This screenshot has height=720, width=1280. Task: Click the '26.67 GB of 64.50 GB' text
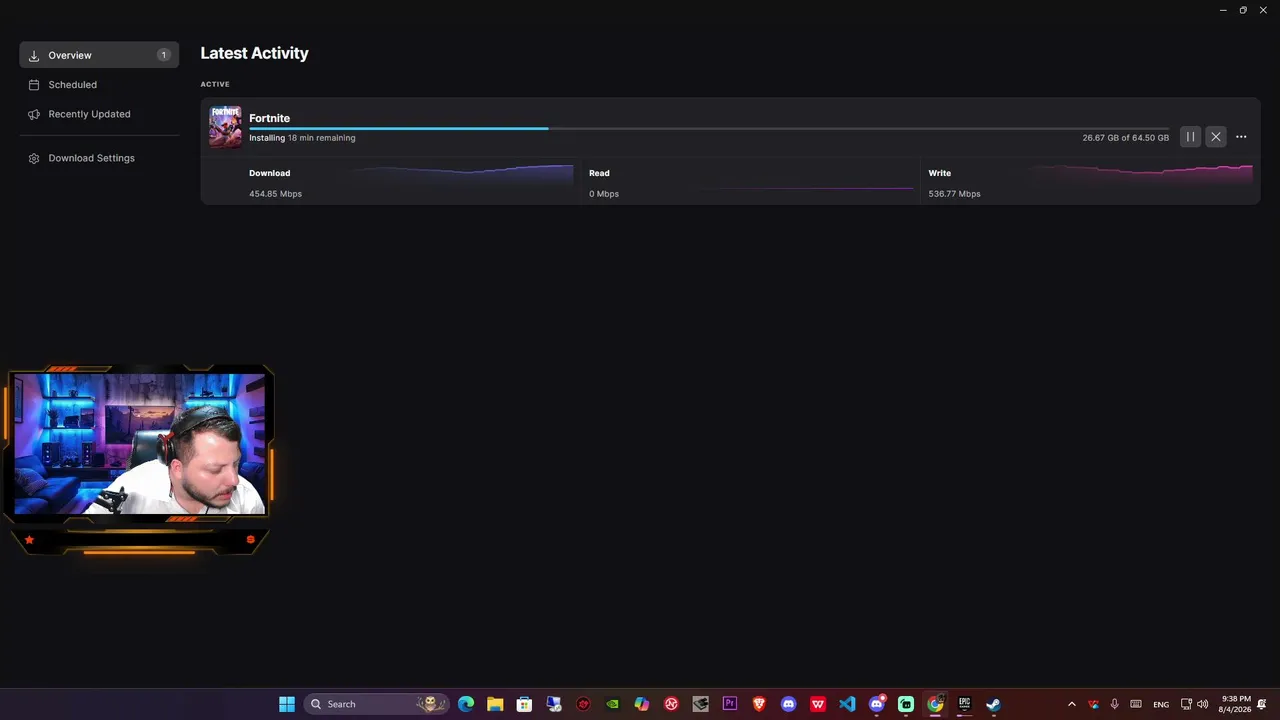click(1125, 138)
